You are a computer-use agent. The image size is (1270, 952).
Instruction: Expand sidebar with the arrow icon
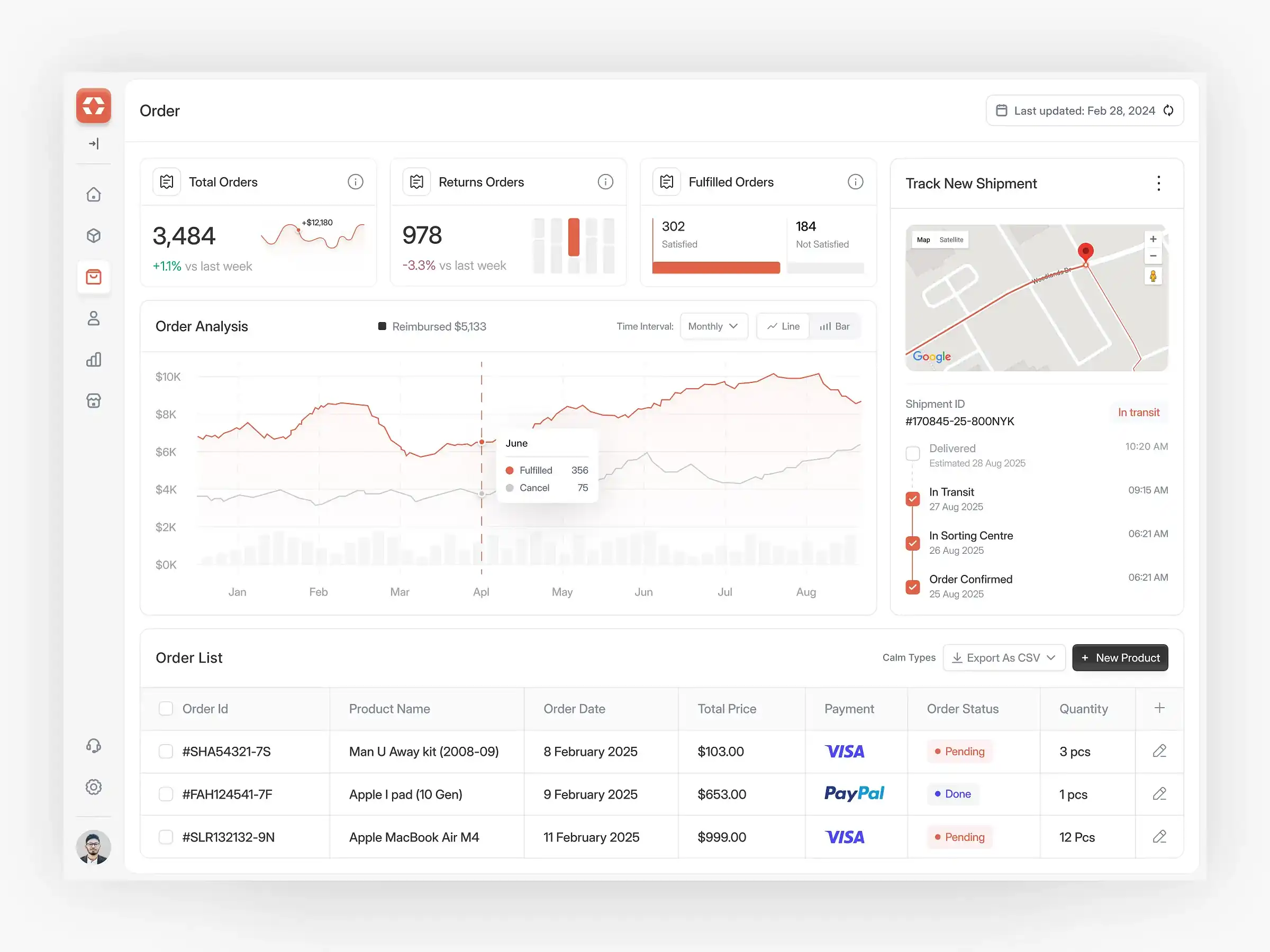pyautogui.click(x=94, y=143)
